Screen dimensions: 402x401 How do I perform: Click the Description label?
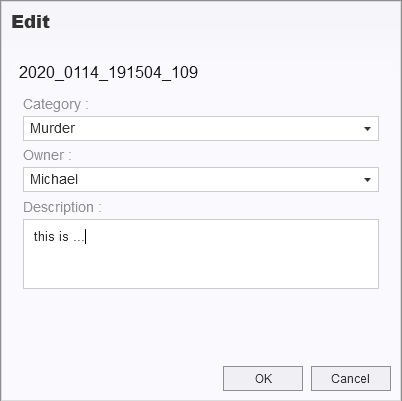(x=62, y=207)
